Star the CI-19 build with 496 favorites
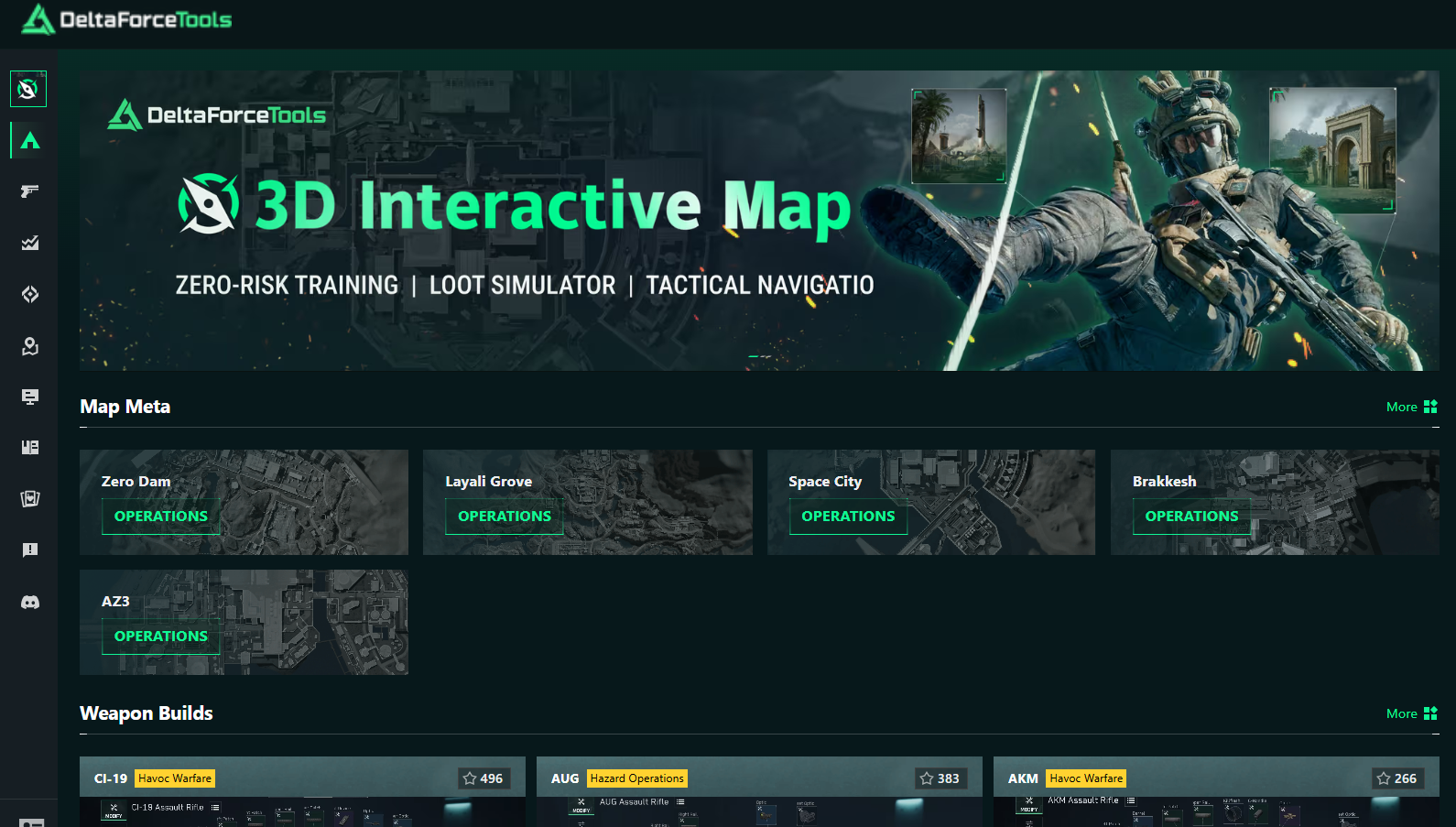 (483, 778)
